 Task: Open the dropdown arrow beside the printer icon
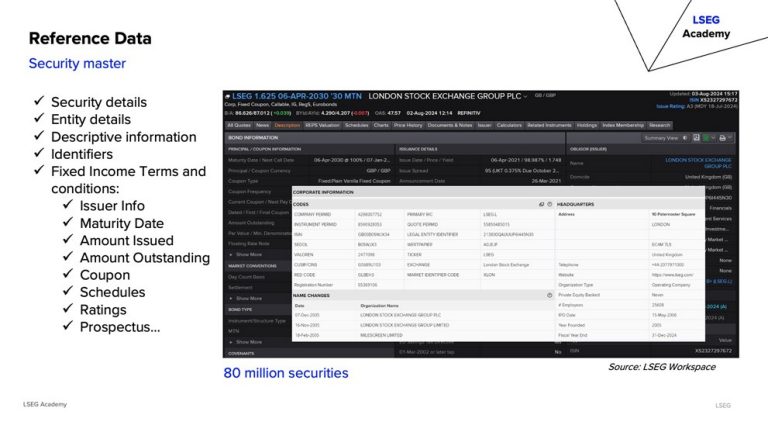pos(730,138)
